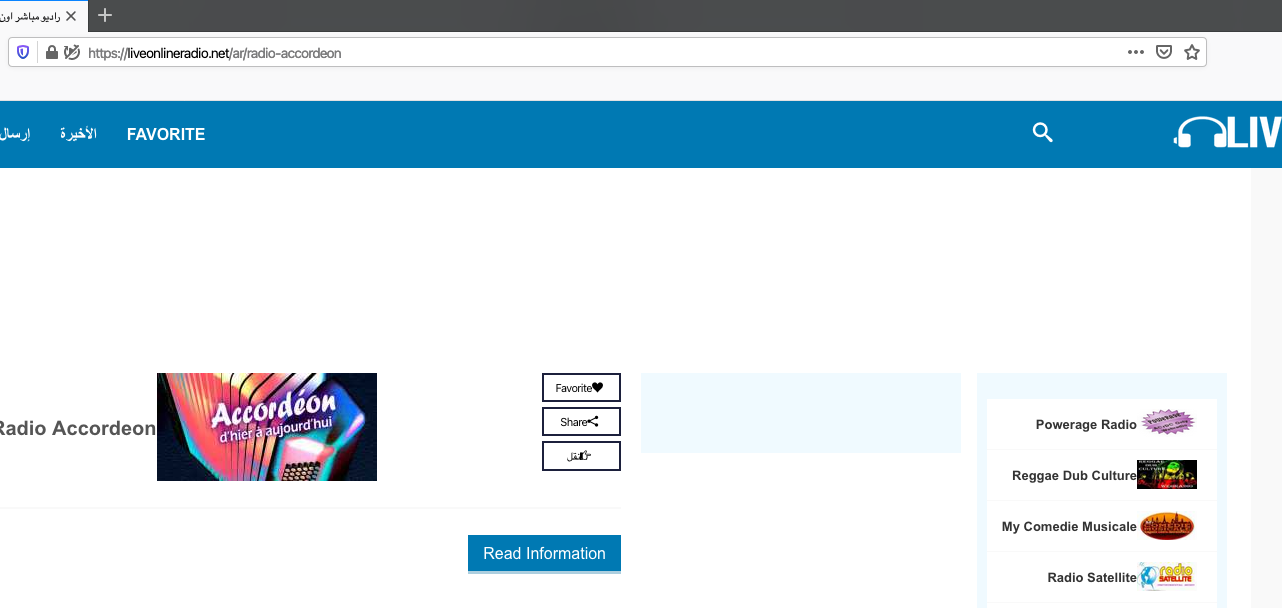
Task: Click the Radio Satellite logo
Action: pyautogui.click(x=1167, y=576)
